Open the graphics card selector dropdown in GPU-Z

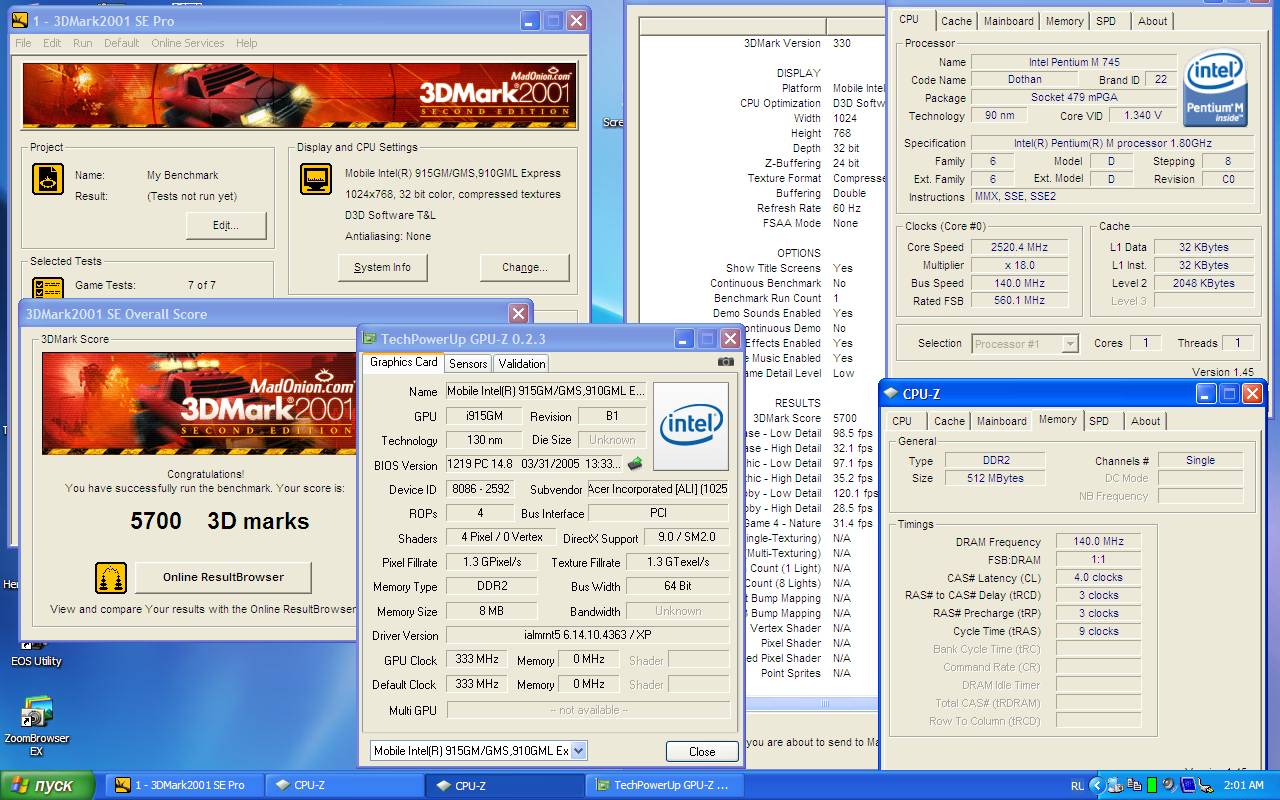coord(578,751)
